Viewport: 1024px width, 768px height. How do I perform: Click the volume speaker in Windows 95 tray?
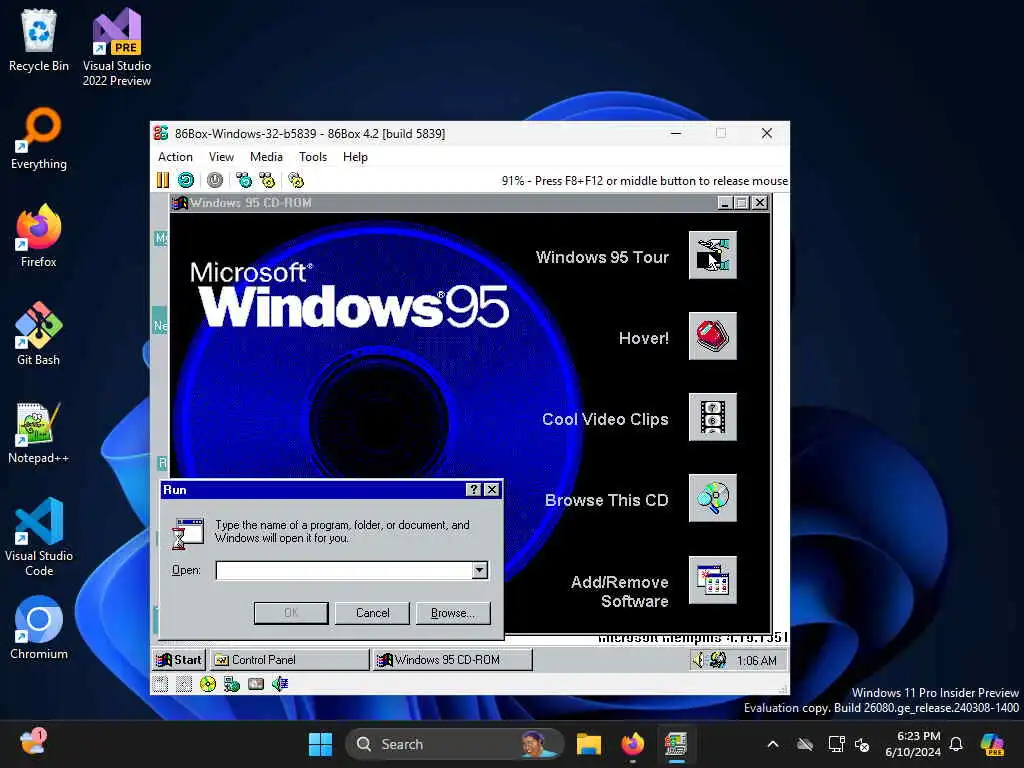[x=699, y=660]
